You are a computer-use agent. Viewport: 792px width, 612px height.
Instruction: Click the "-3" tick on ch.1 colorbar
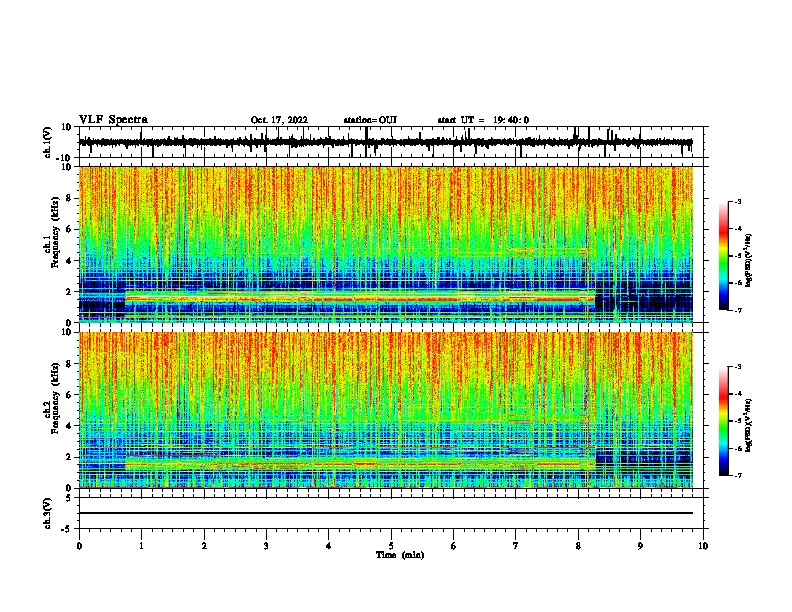click(x=737, y=201)
